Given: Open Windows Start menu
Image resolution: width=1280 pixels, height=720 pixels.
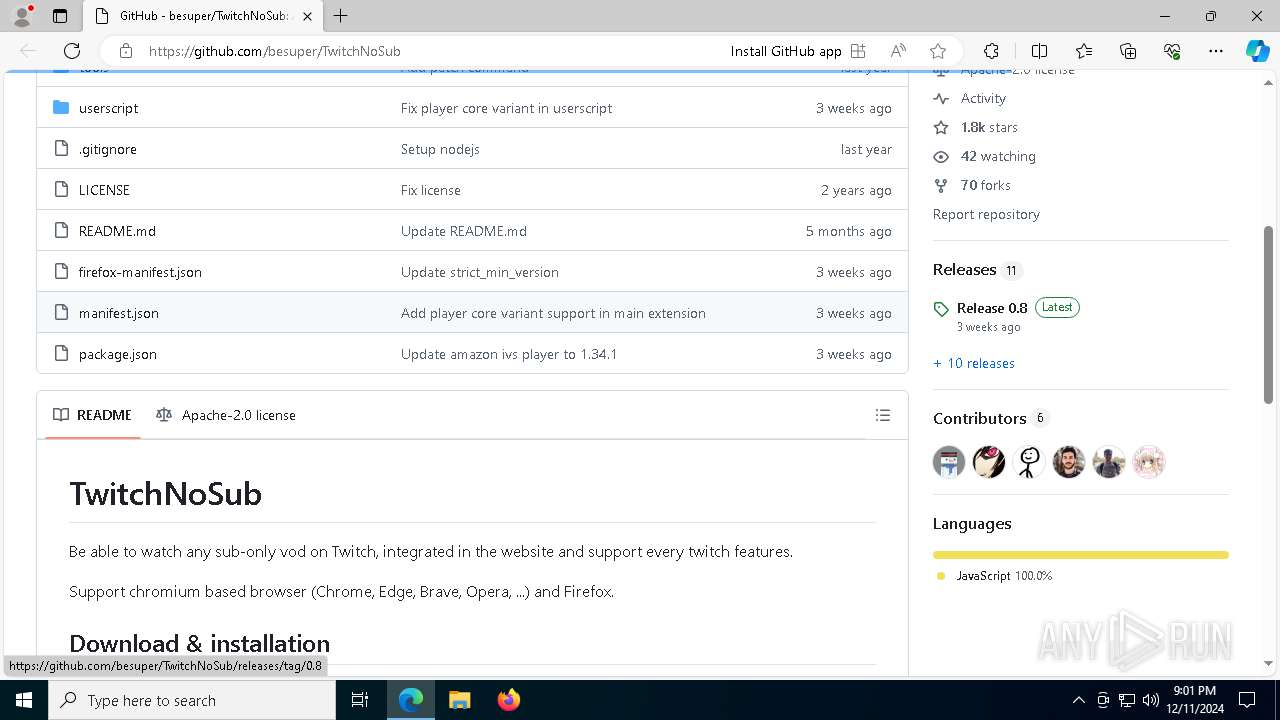Looking at the screenshot, I should point(24,700).
